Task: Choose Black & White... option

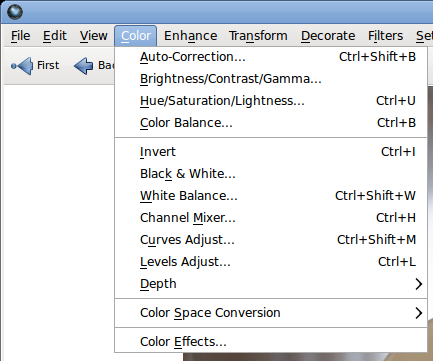Action: click(271, 174)
